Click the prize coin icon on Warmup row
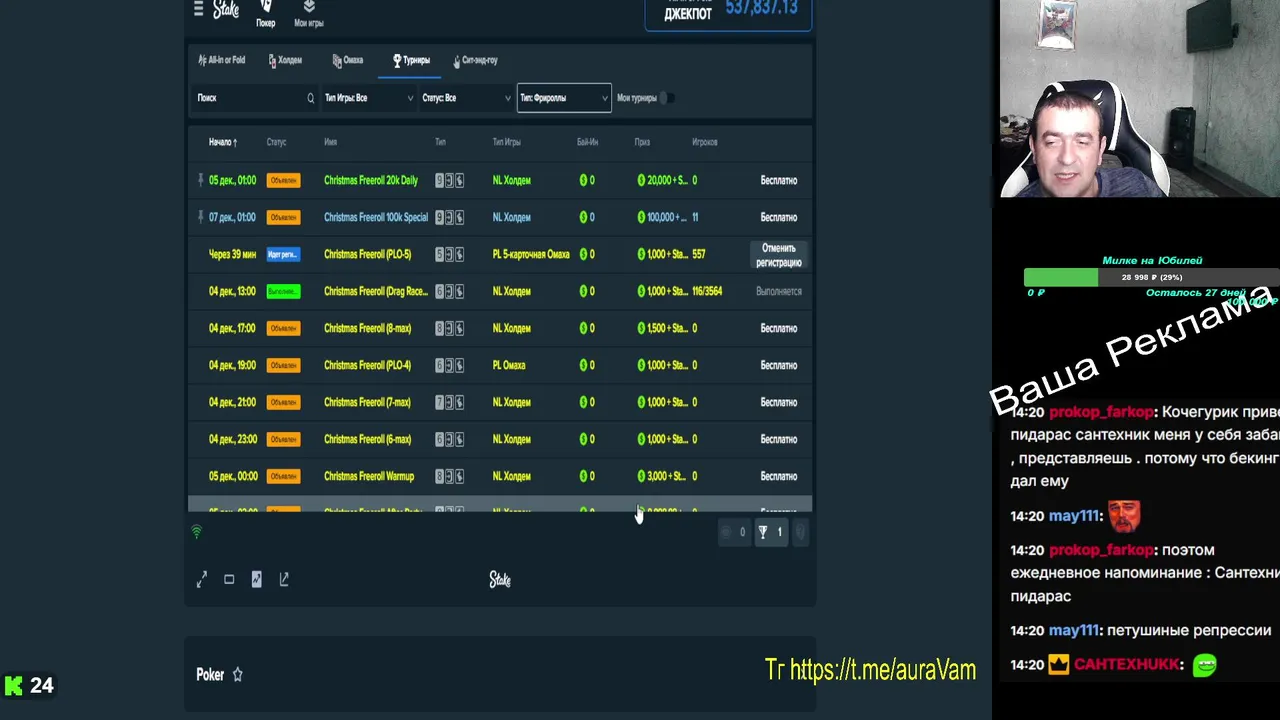Viewport: 1280px width, 720px height. (x=642, y=476)
